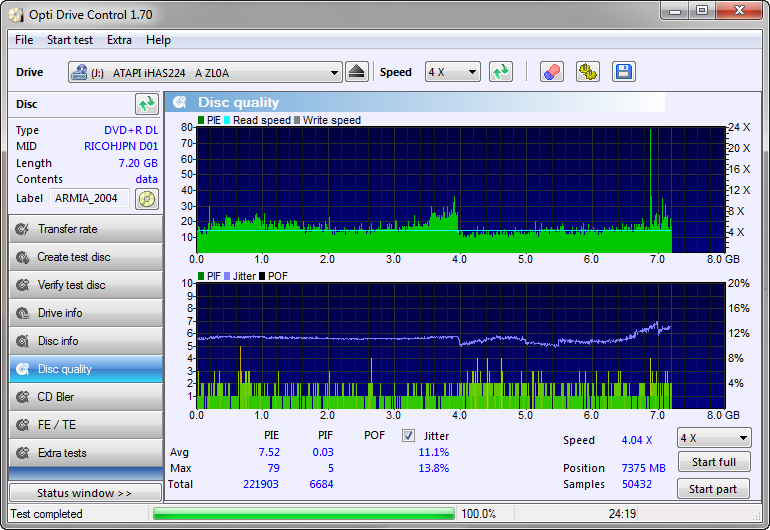Click the Opti Drive Control title bar icon
The width and height of the screenshot is (770, 530).
point(16,15)
